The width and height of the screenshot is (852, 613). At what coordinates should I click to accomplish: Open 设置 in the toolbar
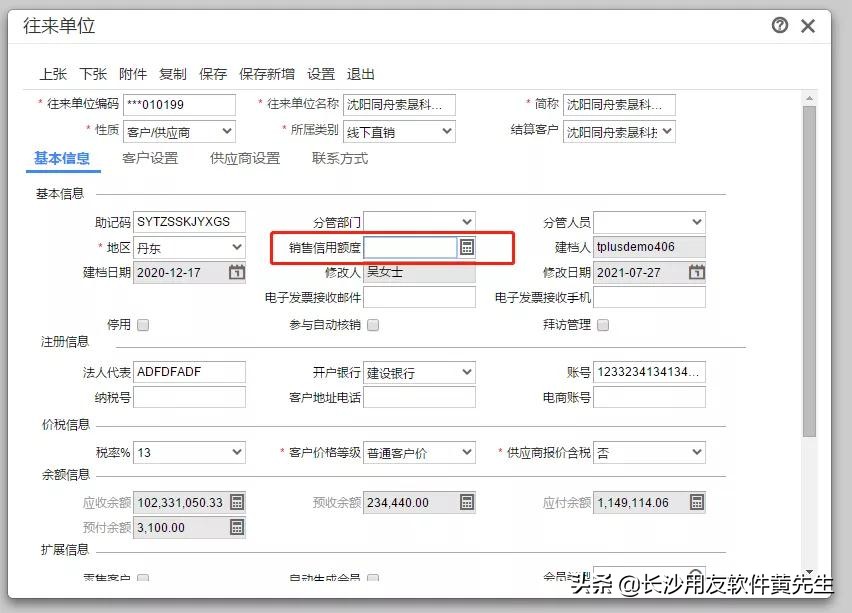click(x=321, y=74)
